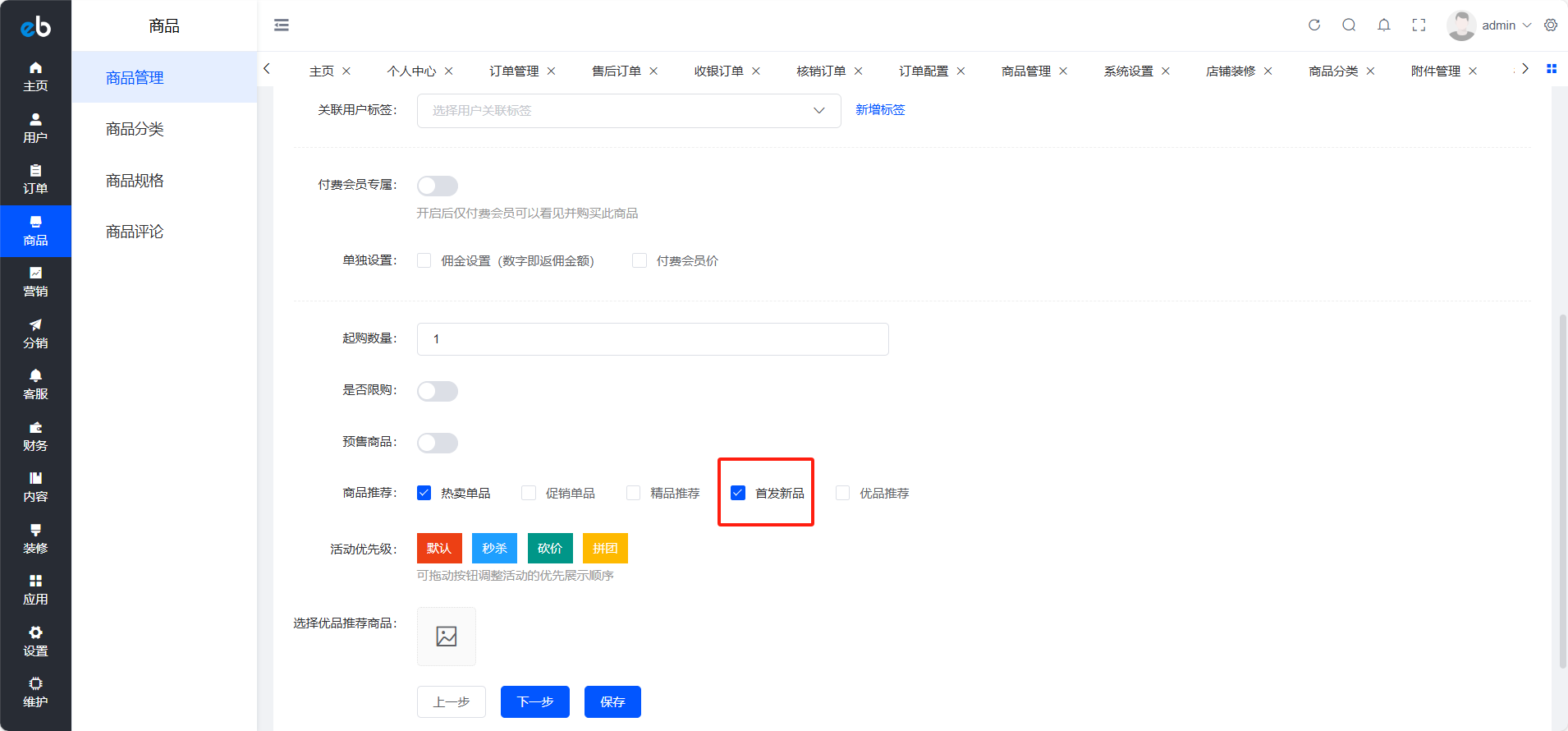
Task: Click the refresh icon in top bar
Action: (x=1314, y=25)
